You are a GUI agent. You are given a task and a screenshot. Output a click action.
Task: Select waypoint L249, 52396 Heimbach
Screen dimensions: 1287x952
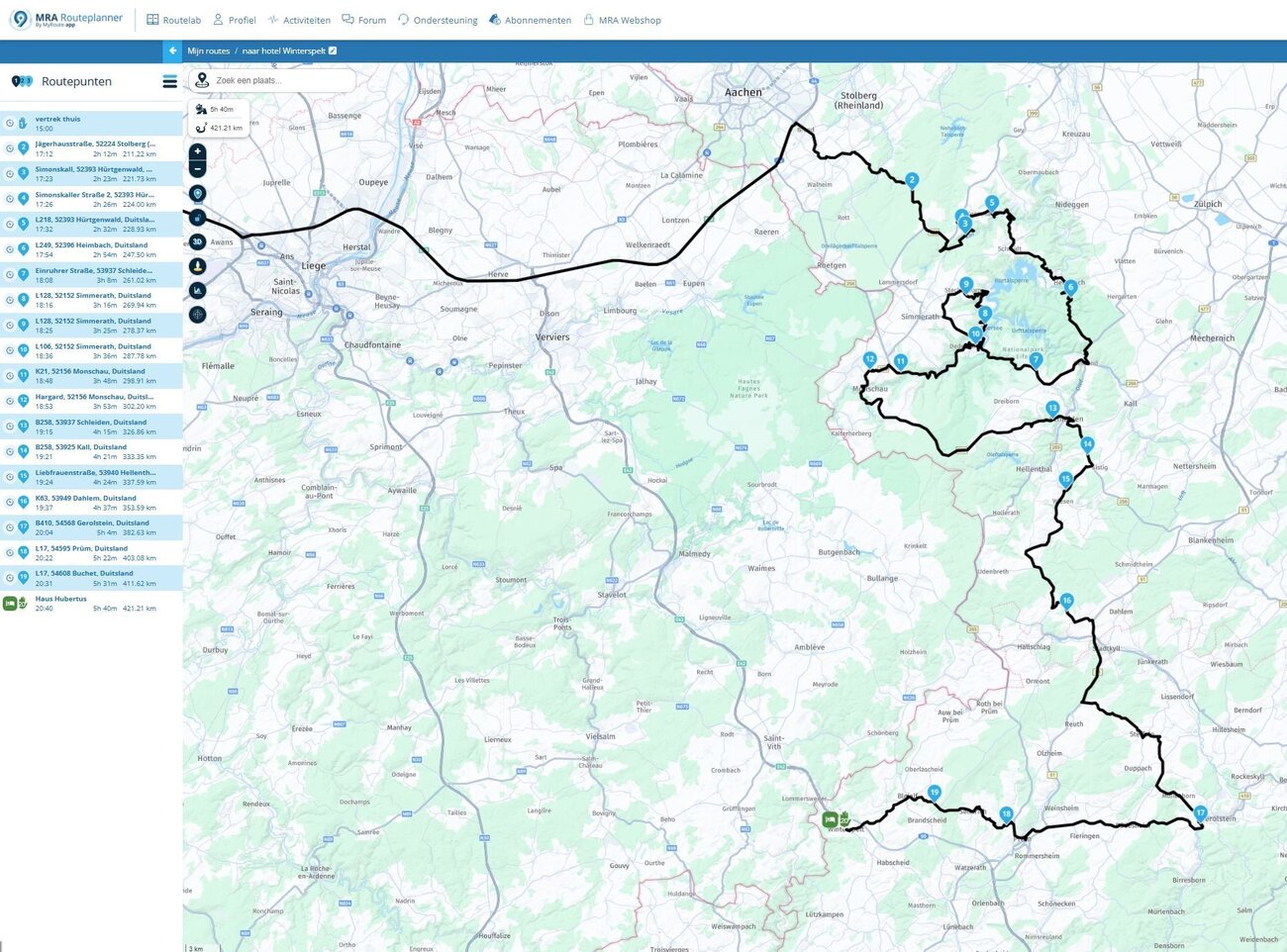91,249
